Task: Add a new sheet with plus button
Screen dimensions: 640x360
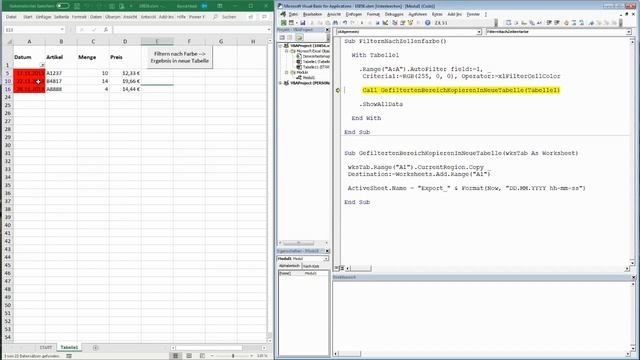Action: click(96, 348)
